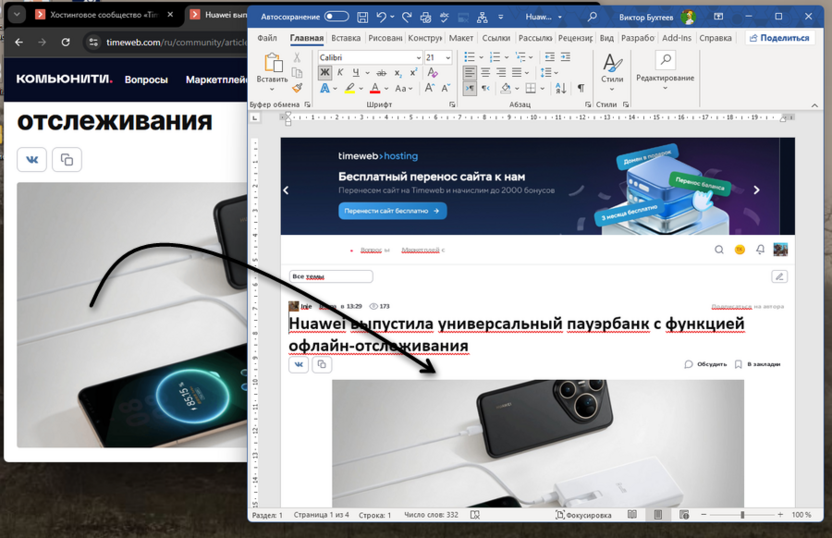Image resolution: width=832 pixels, height=538 pixels.
Task: Enable Фокусировка mode in status bar
Action: click(x=583, y=515)
